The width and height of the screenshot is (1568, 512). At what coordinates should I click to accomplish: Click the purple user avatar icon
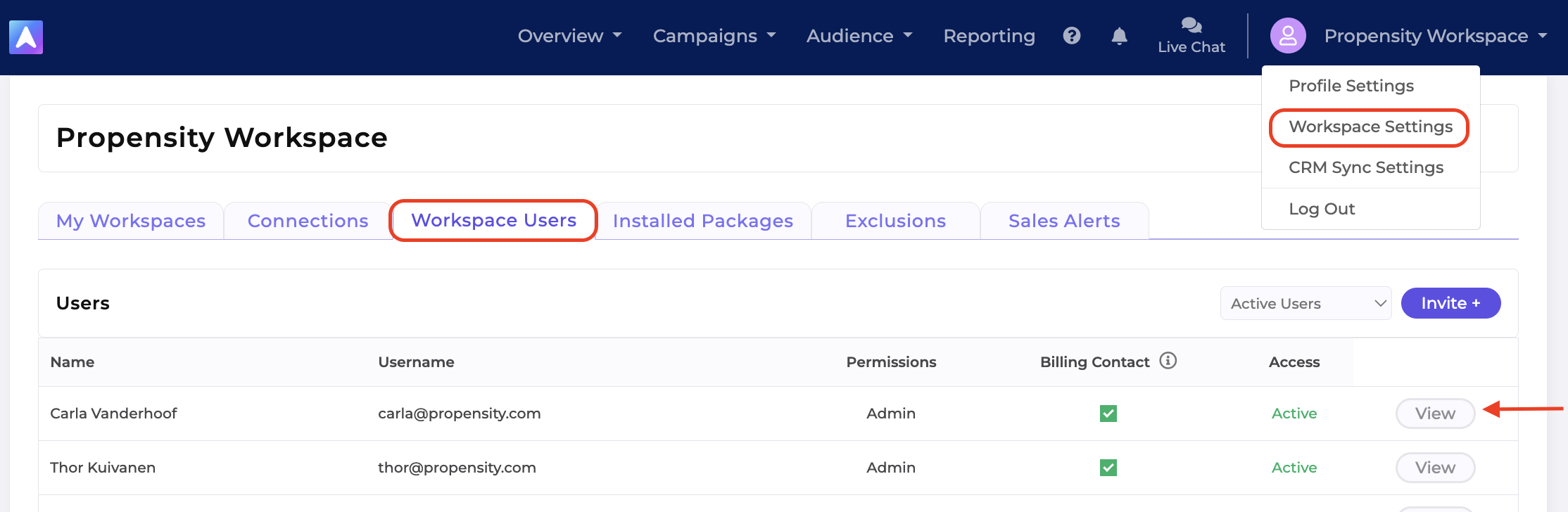[1288, 36]
